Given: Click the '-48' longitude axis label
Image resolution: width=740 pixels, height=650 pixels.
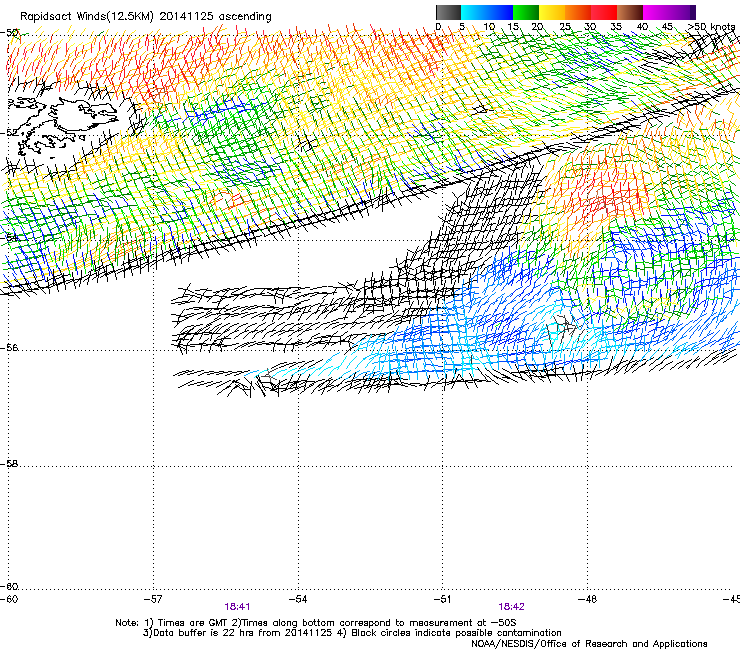Looking at the screenshot, I should pyautogui.click(x=587, y=599).
